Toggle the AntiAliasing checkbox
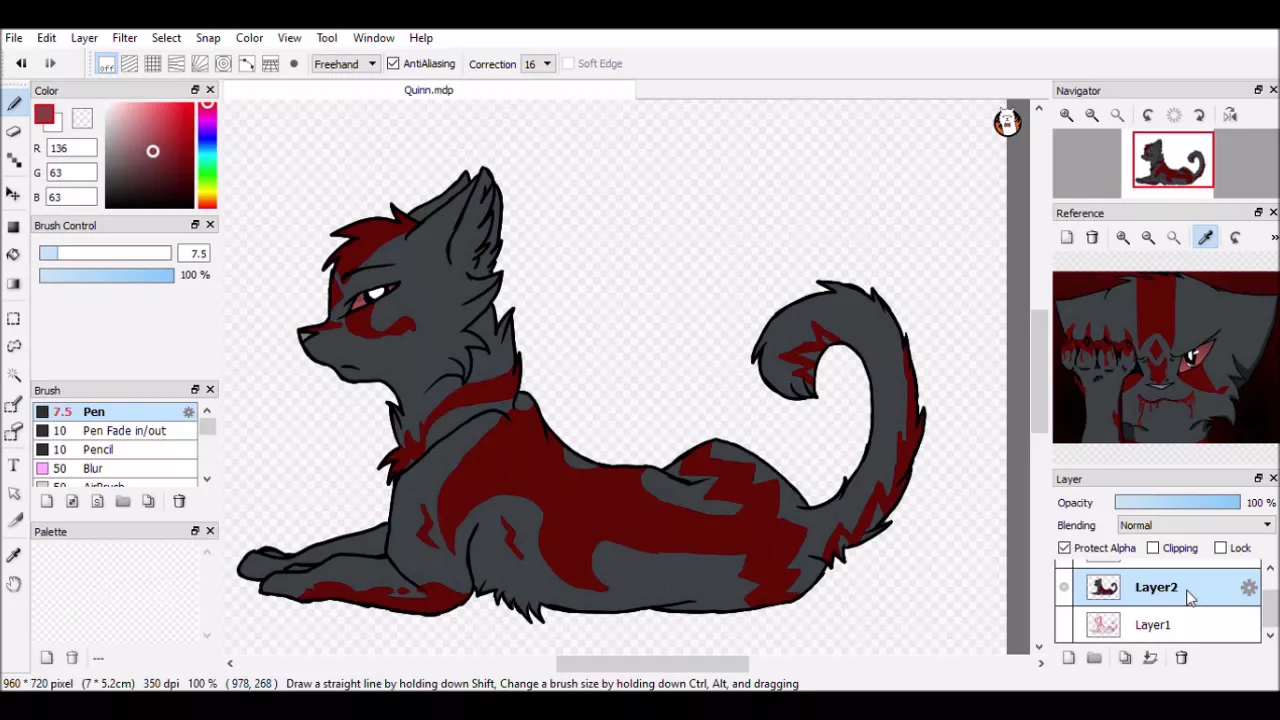The width and height of the screenshot is (1280, 720). [x=393, y=64]
